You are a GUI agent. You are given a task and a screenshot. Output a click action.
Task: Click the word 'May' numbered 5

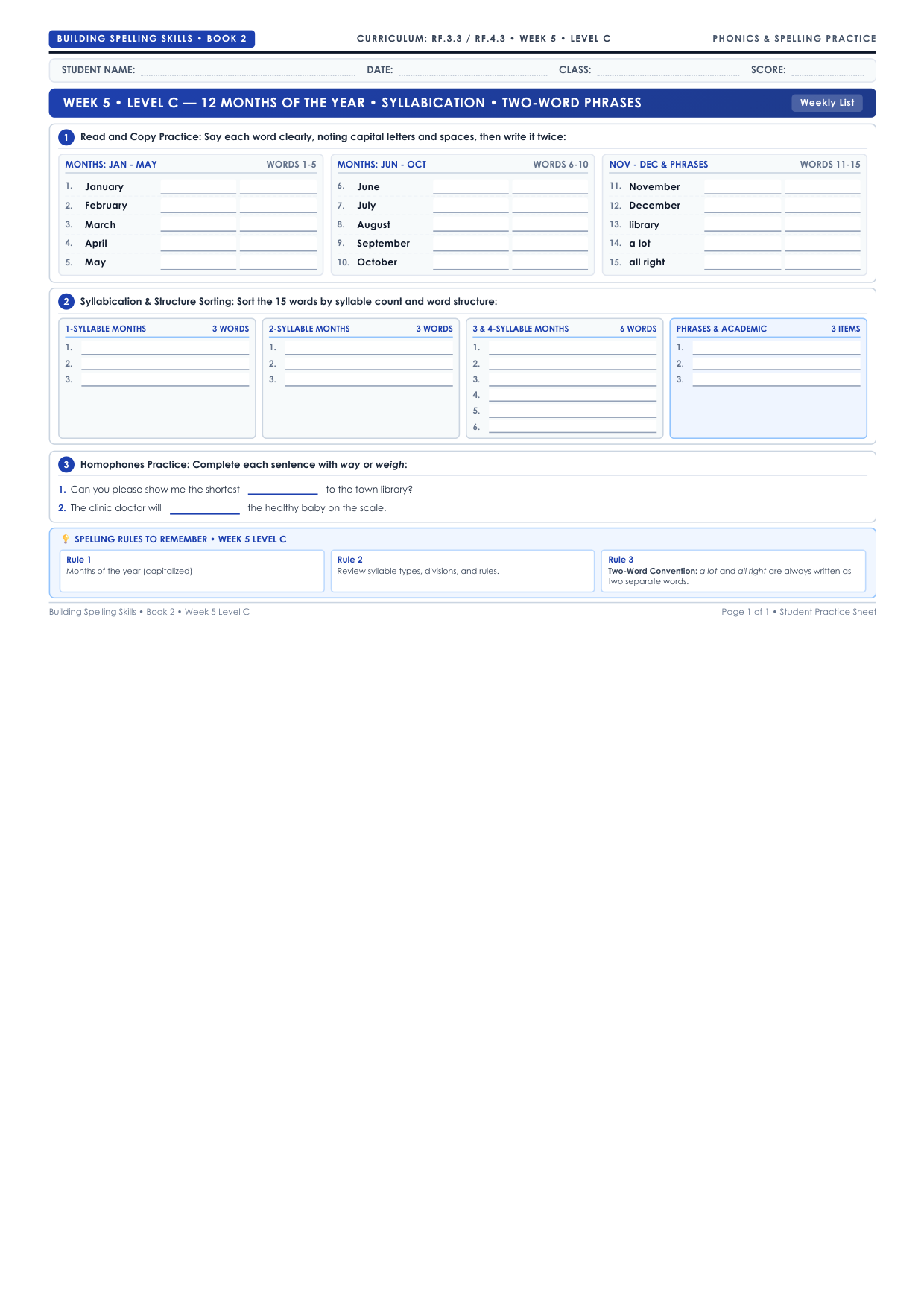tap(95, 262)
